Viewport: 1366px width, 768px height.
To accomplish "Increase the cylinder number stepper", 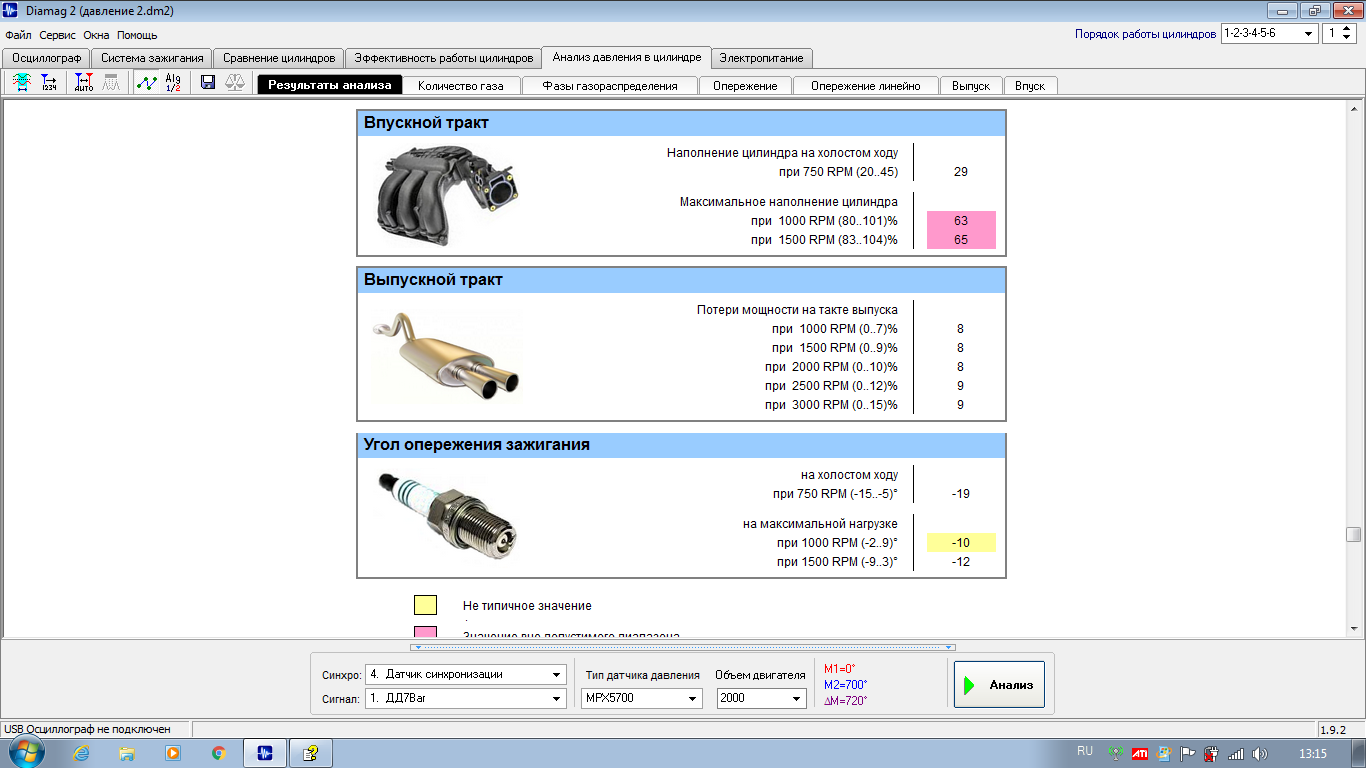I will pyautogui.click(x=1348, y=29).
